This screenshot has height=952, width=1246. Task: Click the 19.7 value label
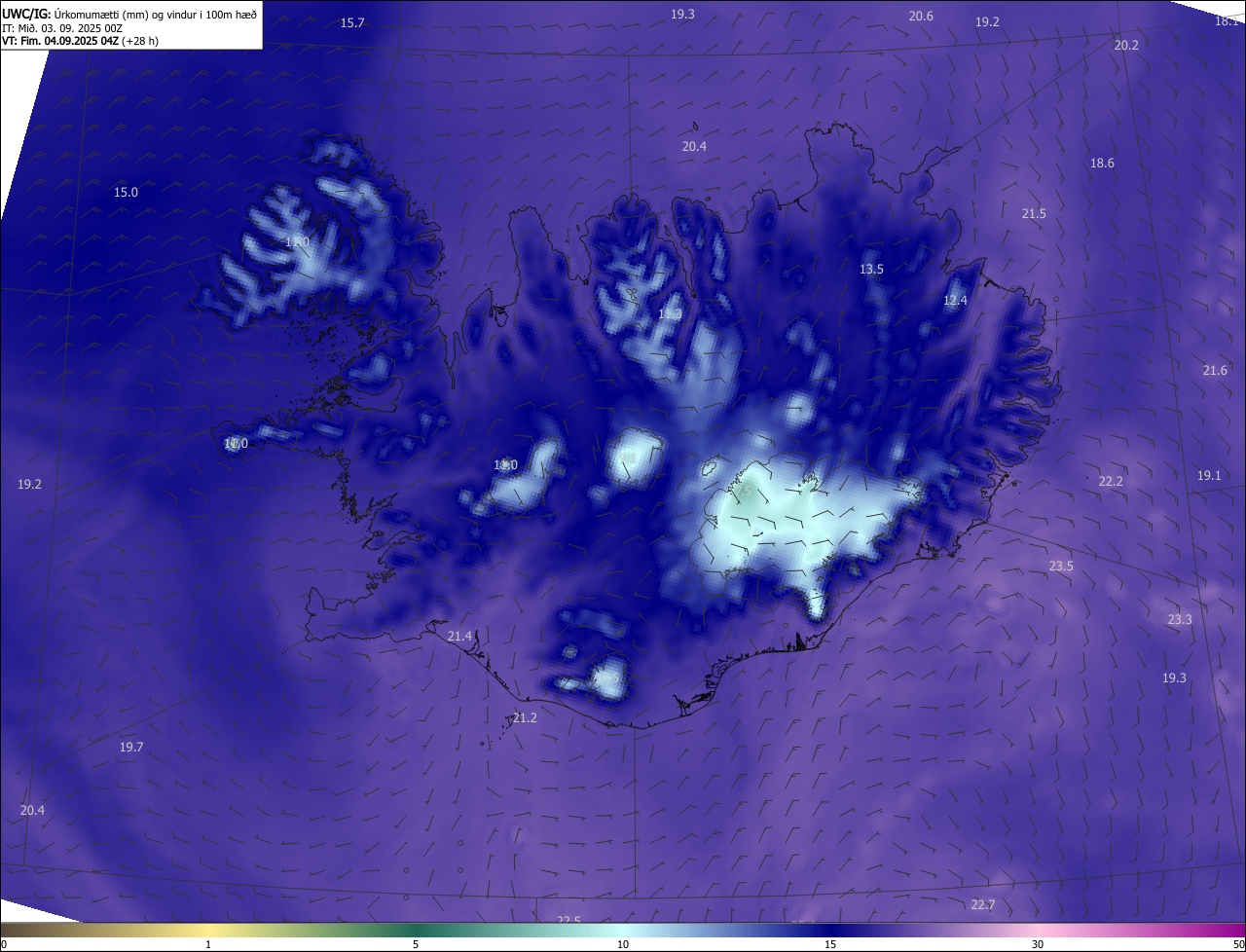click(x=130, y=747)
